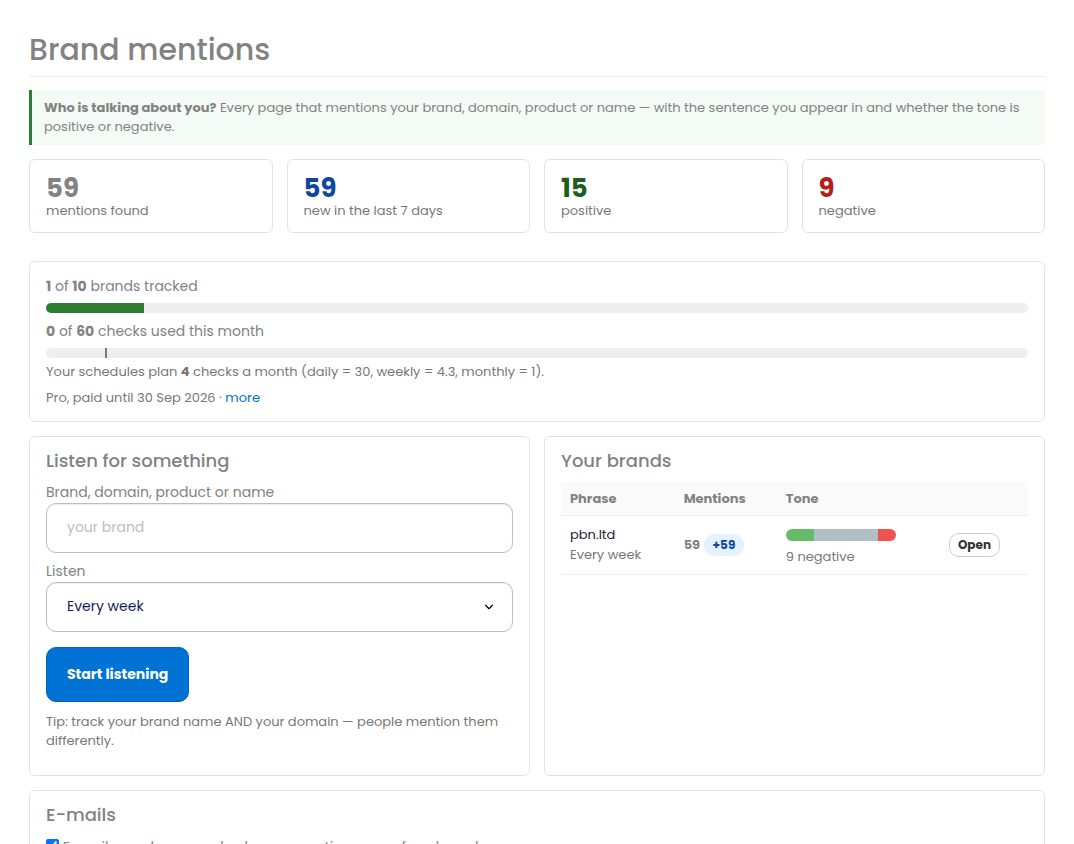Viewport: 1074px width, 844px height.
Task: Click the 9 negative label under tone bar
Action: [x=820, y=556]
